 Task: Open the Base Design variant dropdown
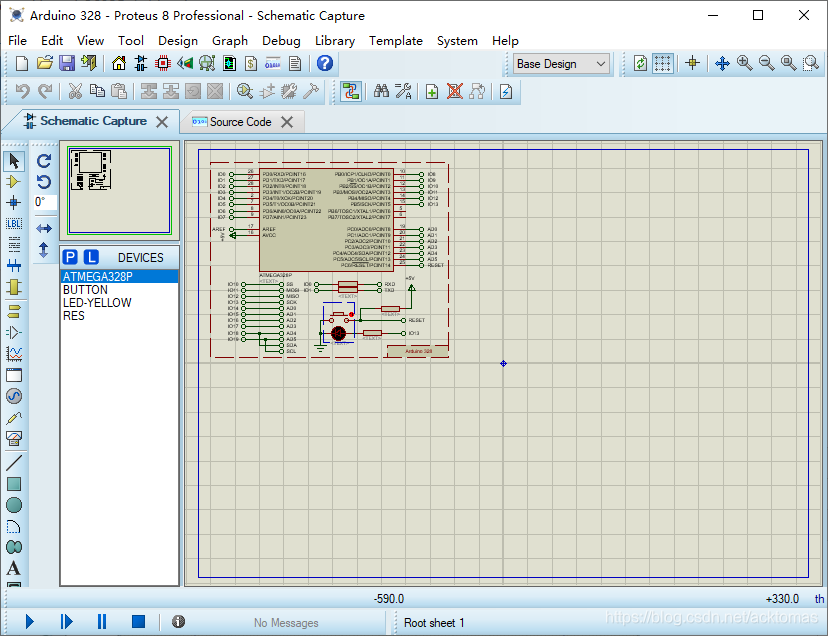click(x=561, y=64)
